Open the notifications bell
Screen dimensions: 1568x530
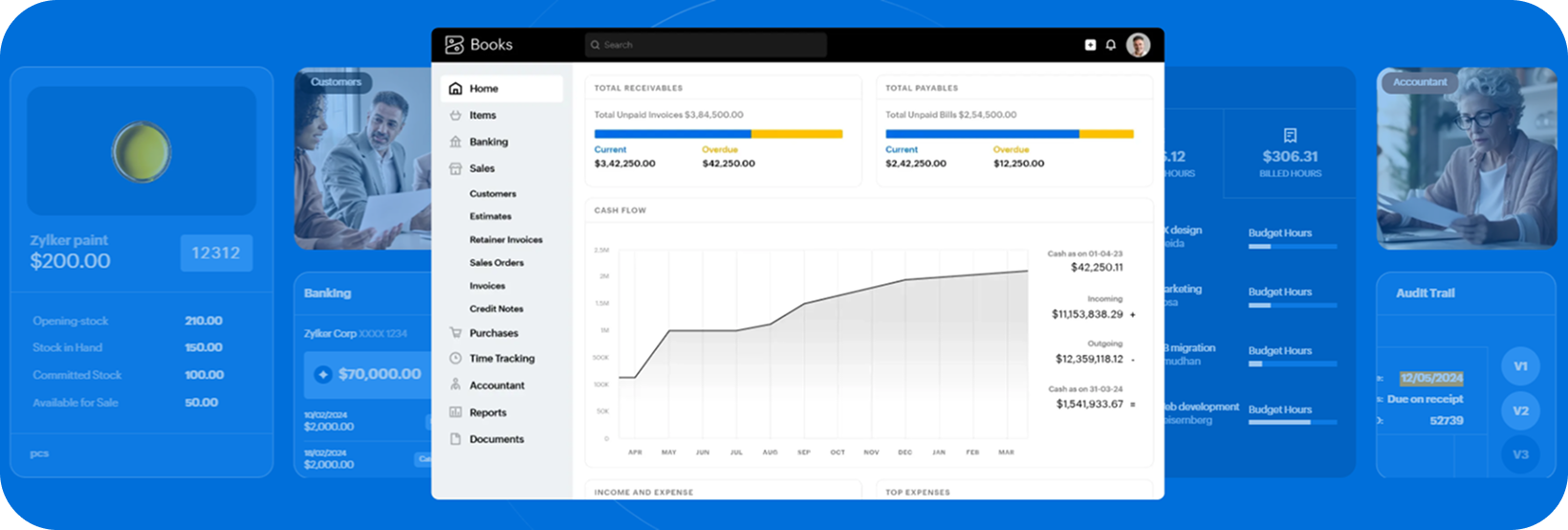(1111, 45)
